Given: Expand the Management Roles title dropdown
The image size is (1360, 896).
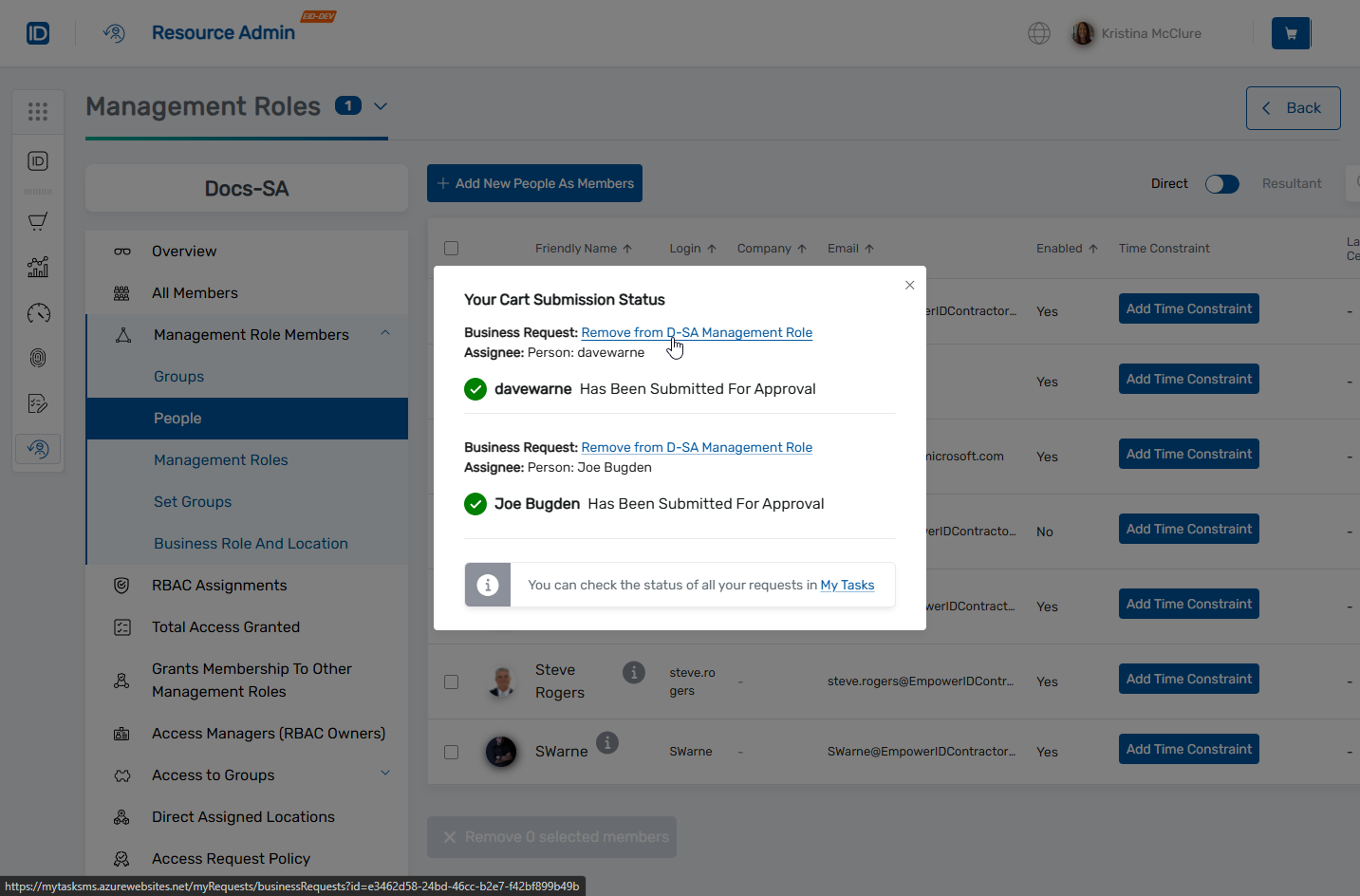Looking at the screenshot, I should [x=381, y=106].
